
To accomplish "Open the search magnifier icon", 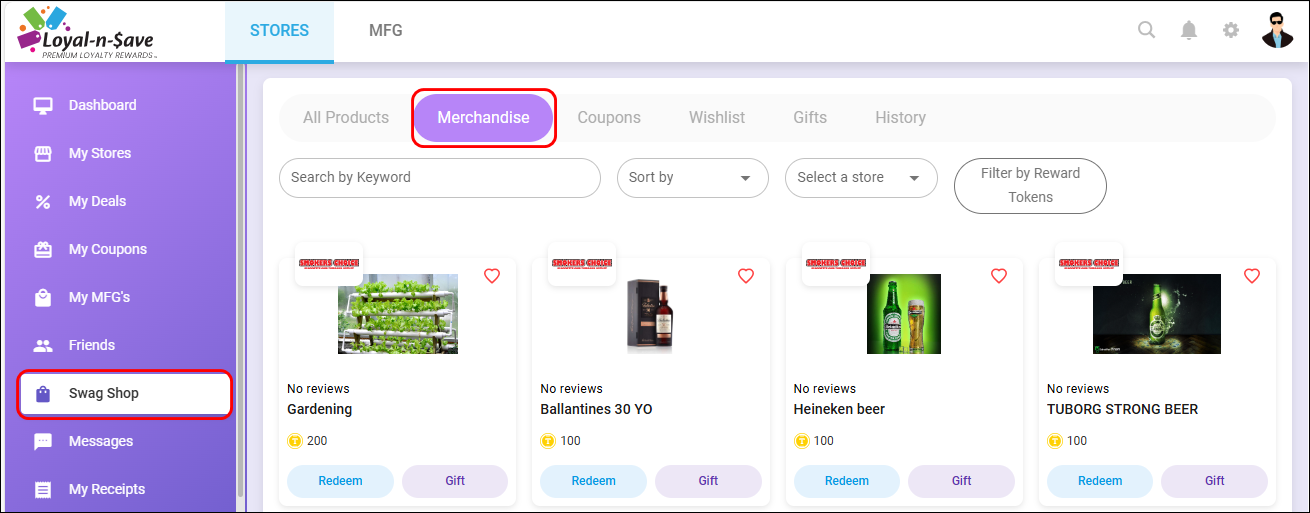I will 1147,30.
